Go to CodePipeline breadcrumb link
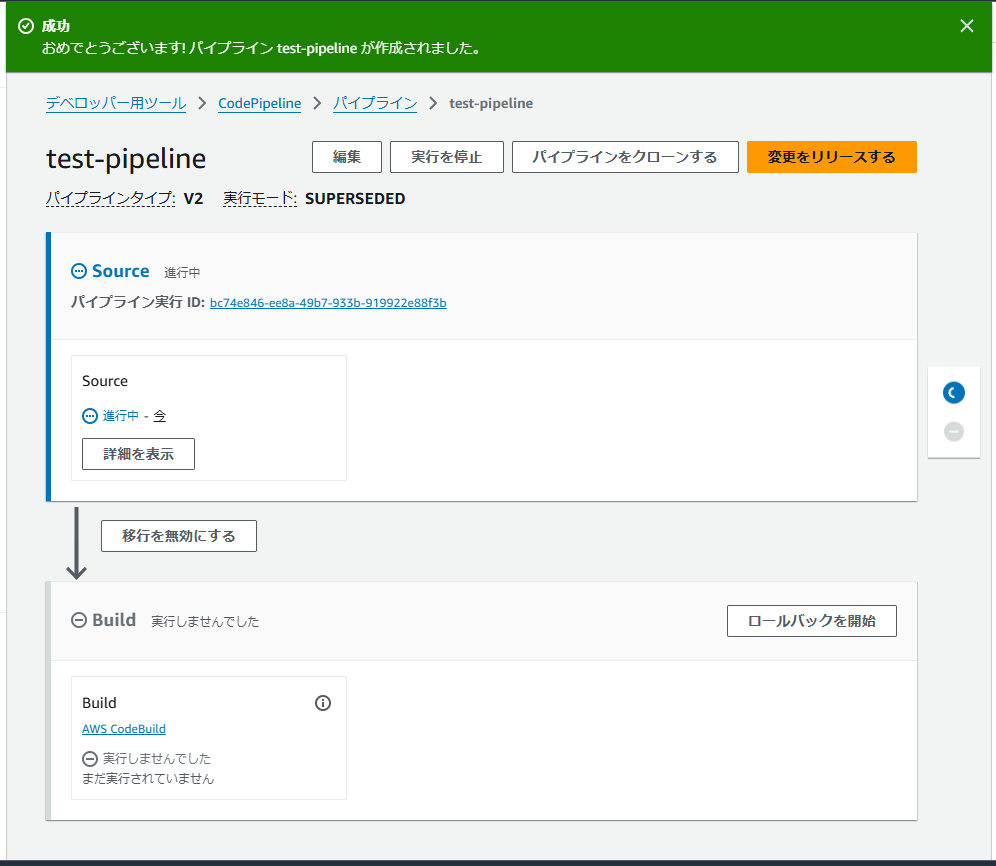Viewport: 996px width, 866px height. [x=259, y=103]
